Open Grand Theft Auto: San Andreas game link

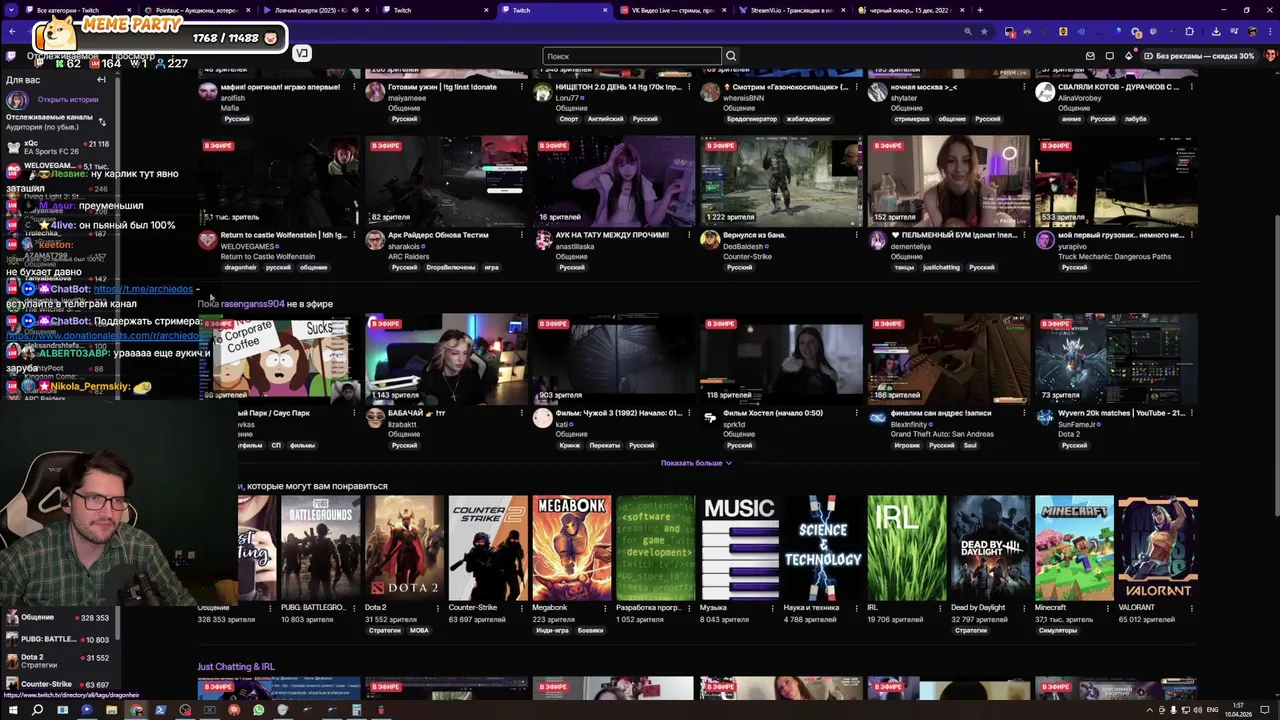tap(942, 434)
